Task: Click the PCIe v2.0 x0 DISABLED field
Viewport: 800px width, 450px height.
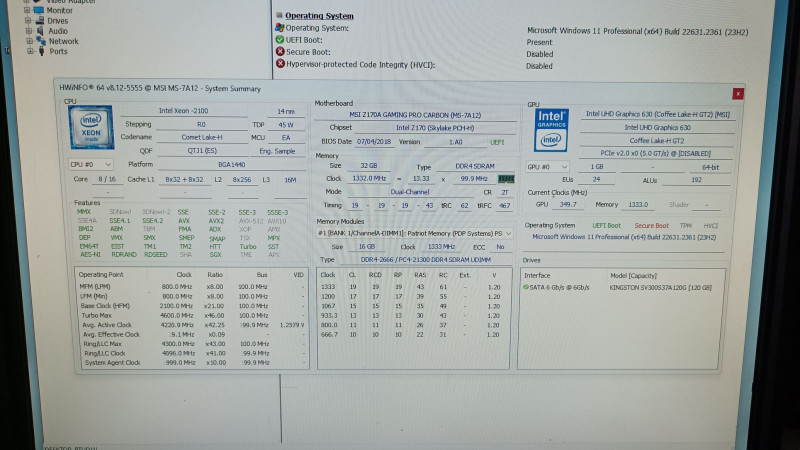Action: 656,154
